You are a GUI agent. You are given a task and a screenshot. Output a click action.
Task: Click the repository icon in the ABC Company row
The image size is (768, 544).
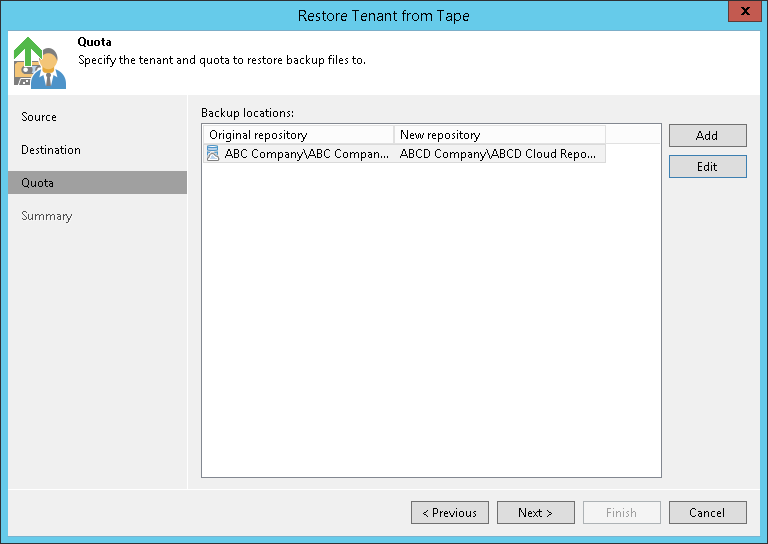[x=212, y=154]
